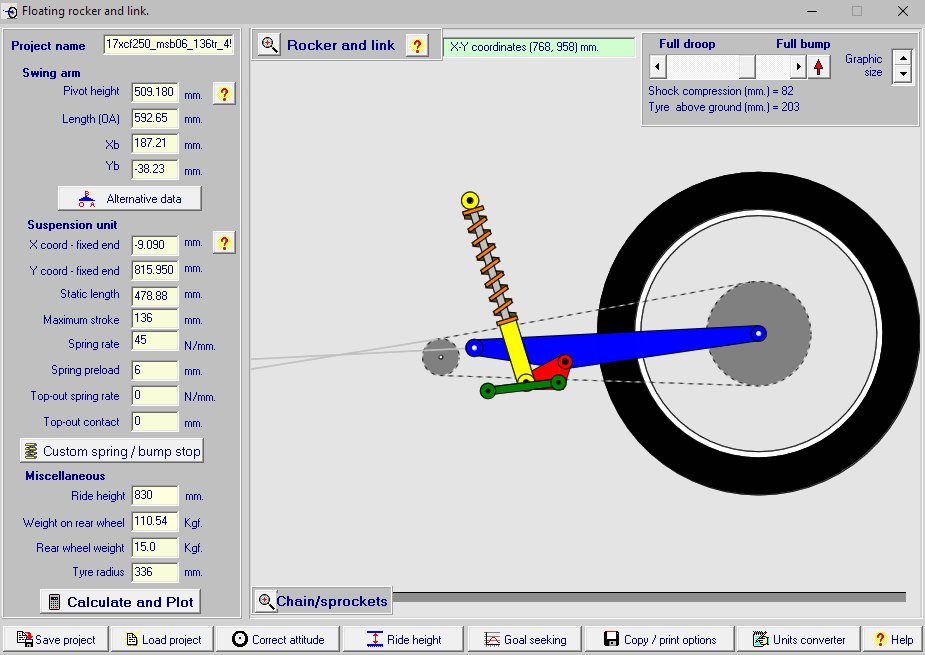This screenshot has height=655, width=925.
Task: Click the yellow help icon beside X coord
Action: coord(224,243)
